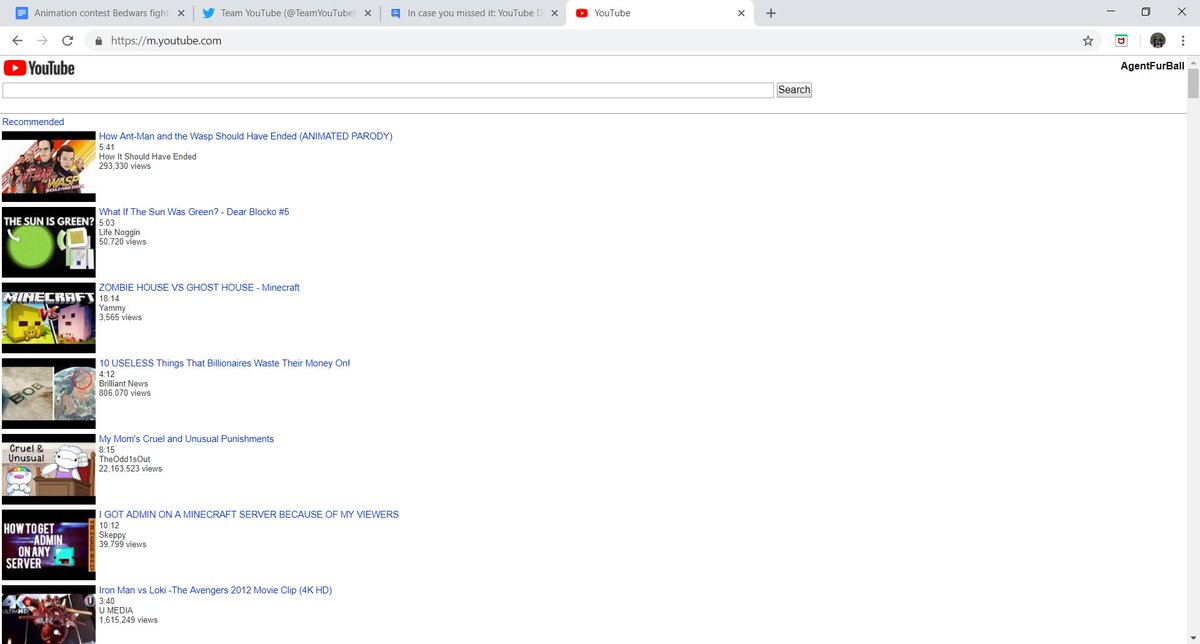The image size is (1200, 644).
Task: Open How Ant-Man and the Wasp Should Have Ended
Action: (245, 136)
